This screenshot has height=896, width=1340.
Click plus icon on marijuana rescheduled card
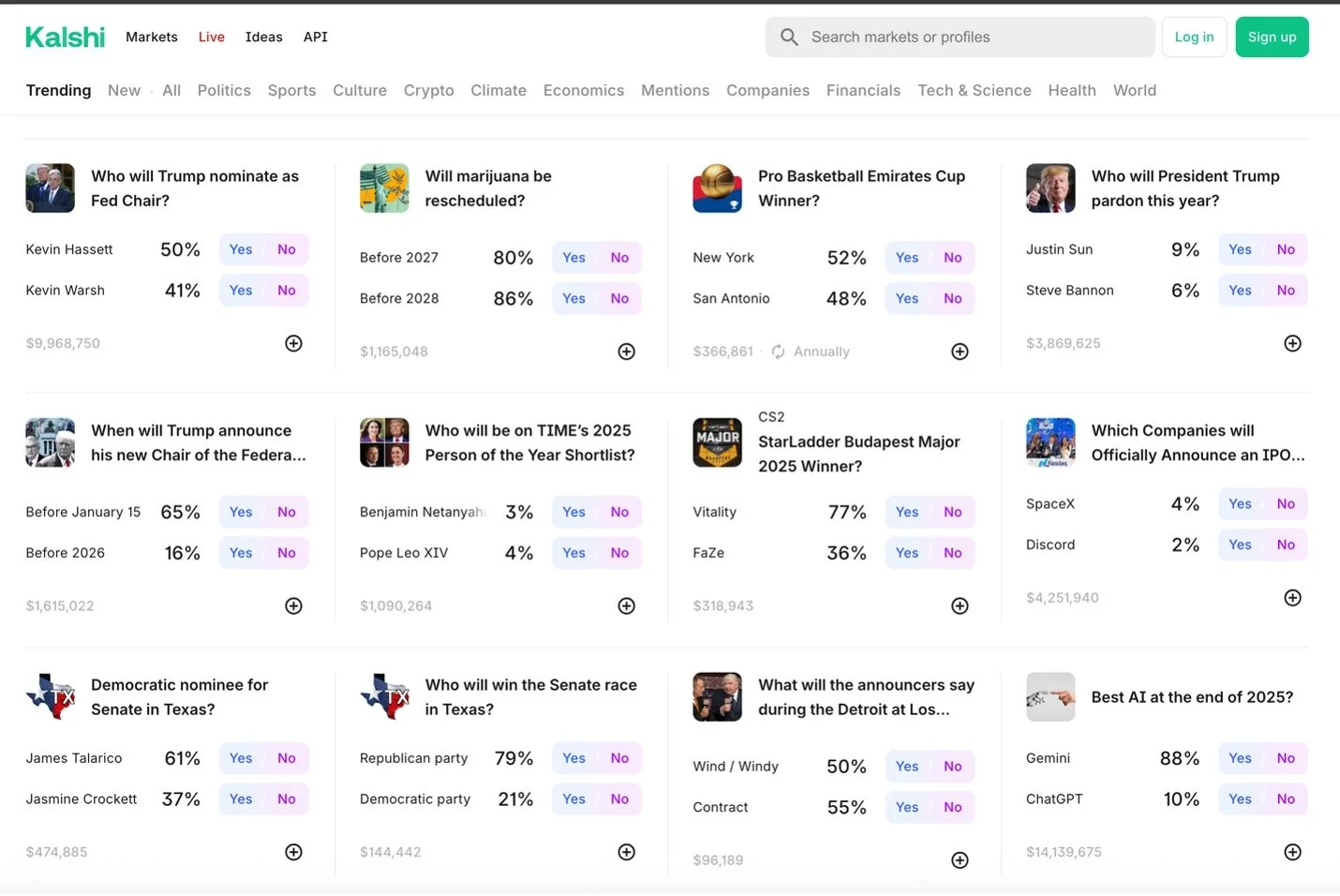click(x=627, y=351)
